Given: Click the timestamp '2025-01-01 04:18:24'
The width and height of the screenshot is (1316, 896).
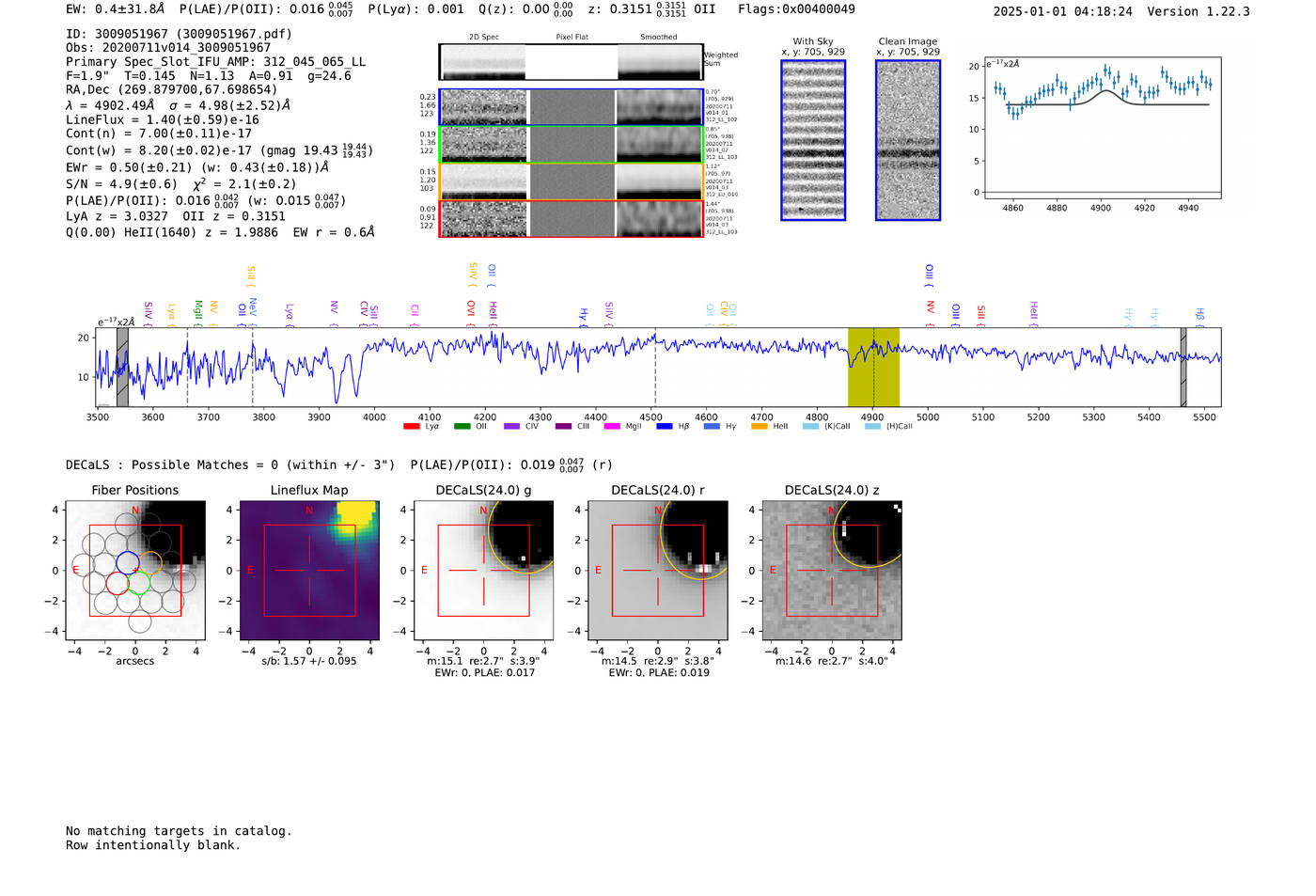Looking at the screenshot, I should (x=1063, y=11).
